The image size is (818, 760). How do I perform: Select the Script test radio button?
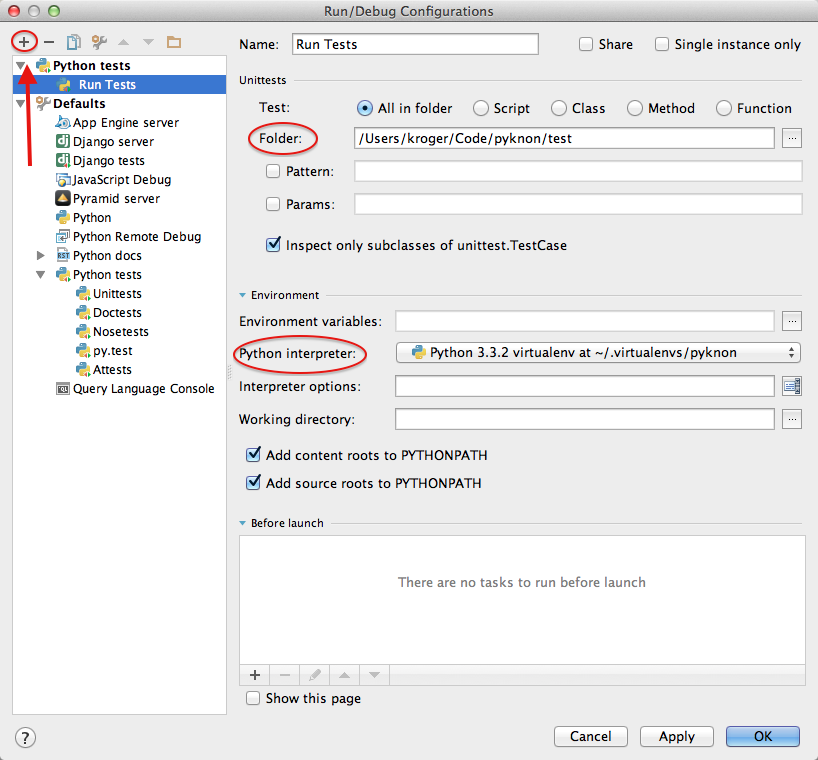[480, 108]
